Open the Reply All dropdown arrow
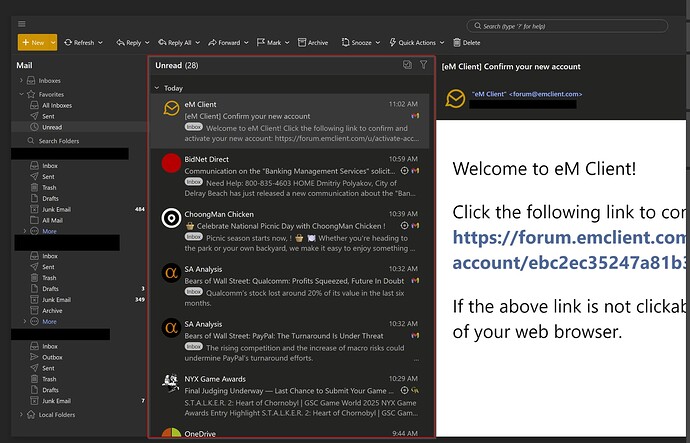 coord(198,43)
